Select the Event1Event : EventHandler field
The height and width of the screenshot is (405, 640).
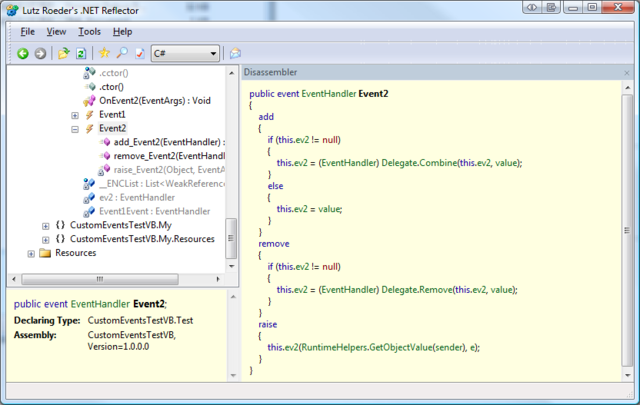click(155, 211)
